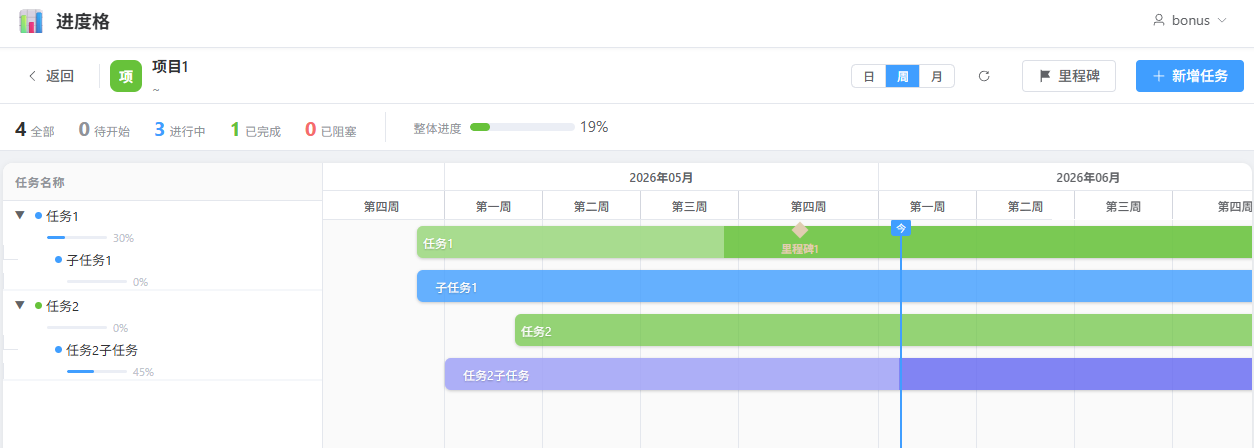The height and width of the screenshot is (448, 1254).
Task: Click the 项目1 project title
Action: [x=170, y=67]
